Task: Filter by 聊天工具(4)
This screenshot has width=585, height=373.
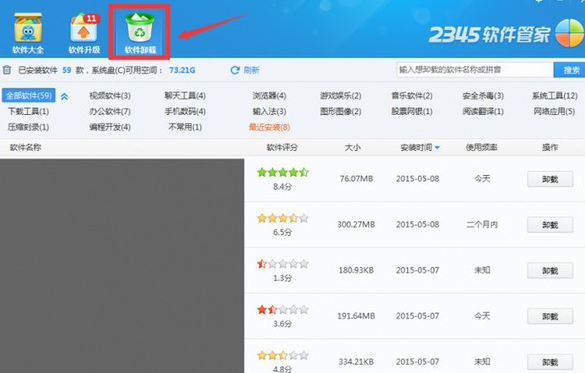Action: point(185,96)
